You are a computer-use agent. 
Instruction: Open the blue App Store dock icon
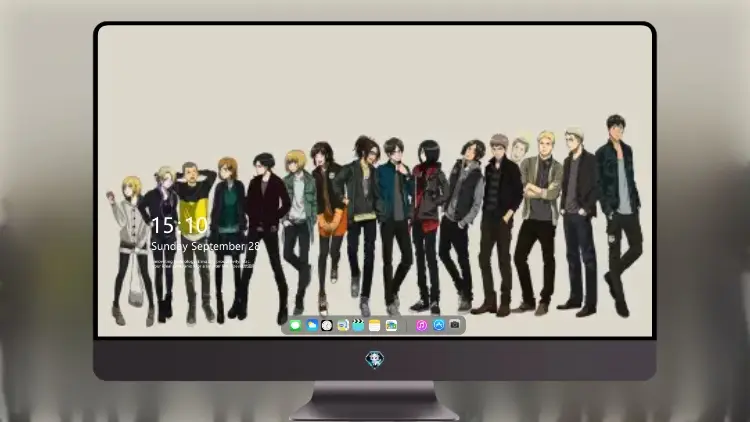(x=439, y=325)
